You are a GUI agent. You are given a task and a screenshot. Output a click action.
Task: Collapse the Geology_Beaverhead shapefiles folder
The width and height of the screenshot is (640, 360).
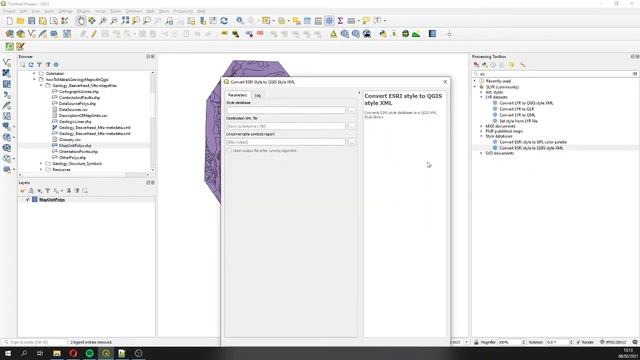pos(41,86)
